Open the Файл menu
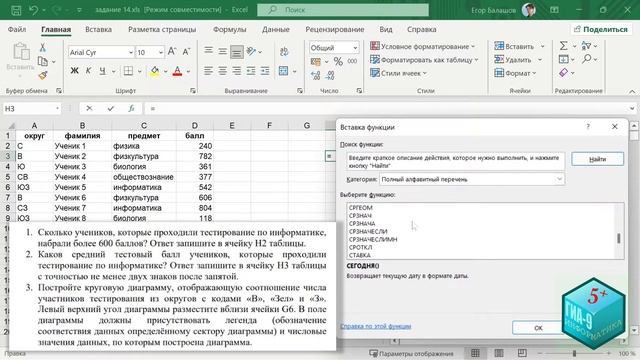 pyautogui.click(x=17, y=29)
